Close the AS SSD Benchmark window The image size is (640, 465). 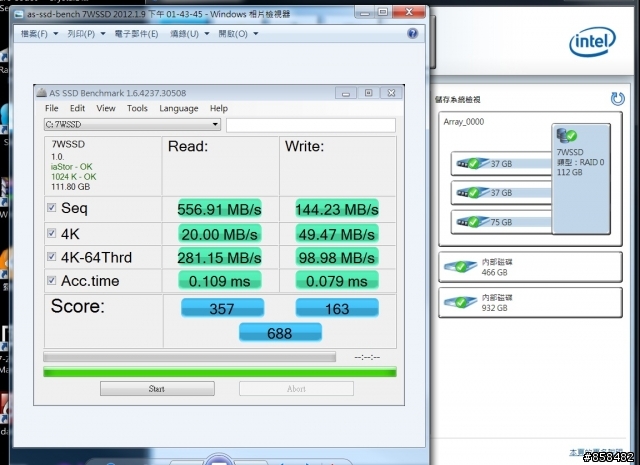(391, 93)
